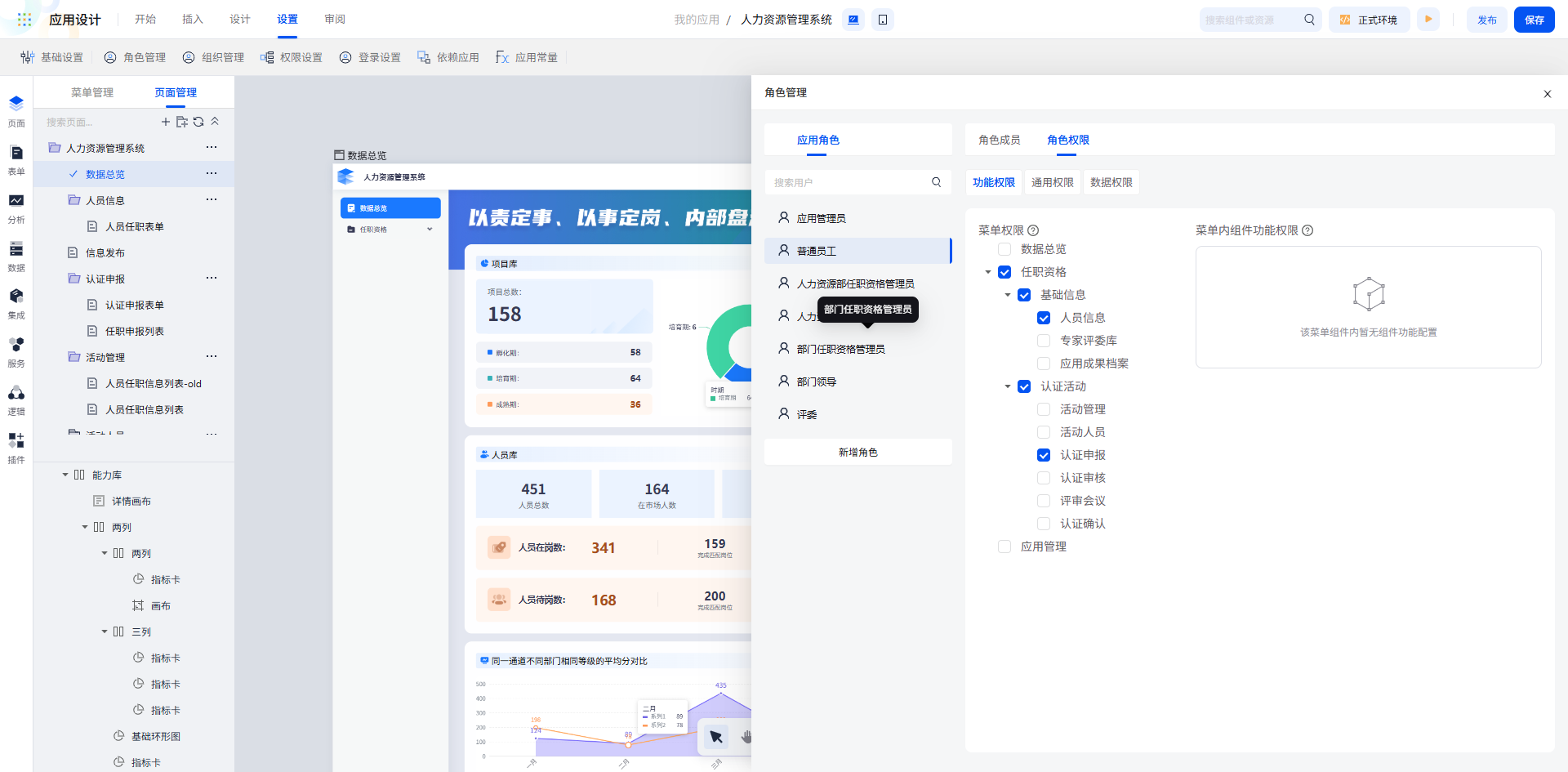Open the 插件 plugin sidebar icon
Screen dimensions: 1568x772
(16, 444)
